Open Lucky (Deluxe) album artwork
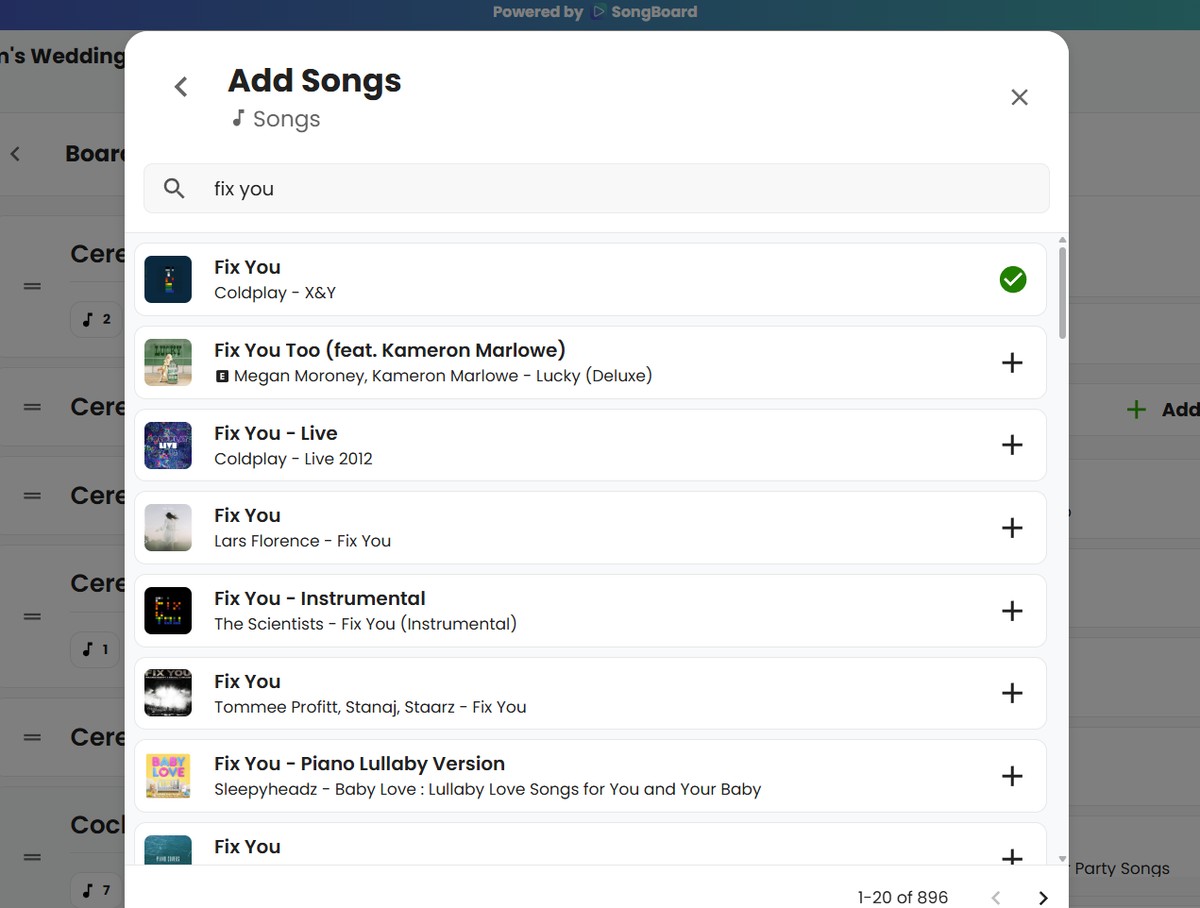Screen dimensions: 1200x908 tap(168, 362)
